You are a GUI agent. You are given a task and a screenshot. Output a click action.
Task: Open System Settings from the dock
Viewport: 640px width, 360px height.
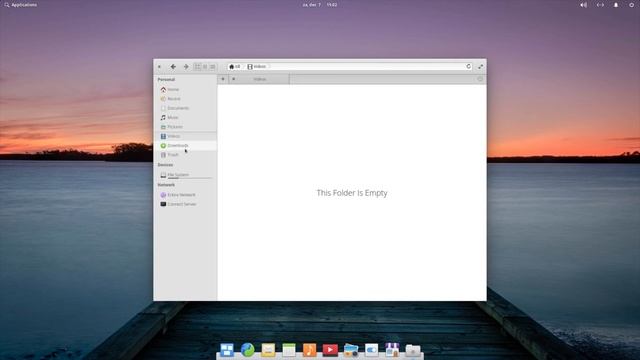click(371, 350)
